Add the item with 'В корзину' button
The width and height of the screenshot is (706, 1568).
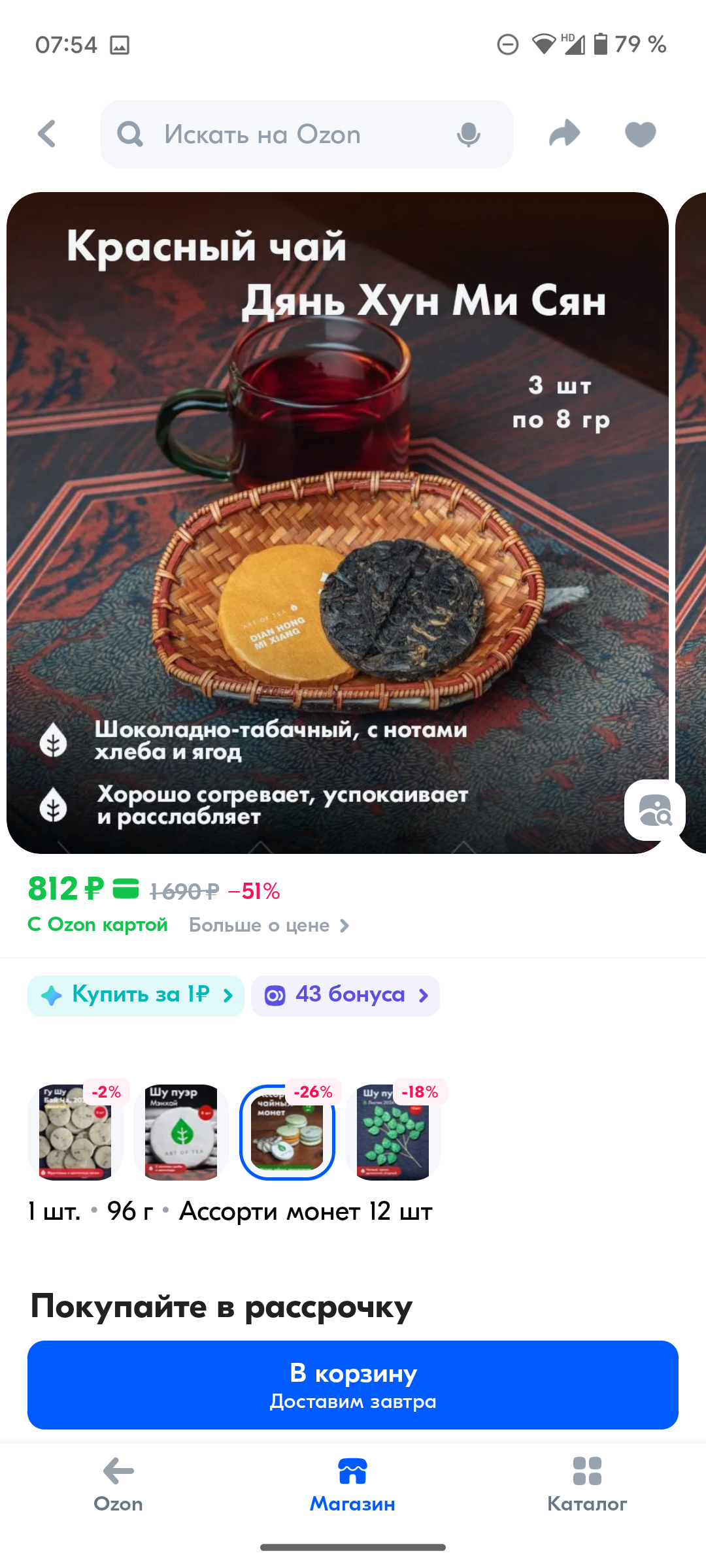[x=353, y=1385]
